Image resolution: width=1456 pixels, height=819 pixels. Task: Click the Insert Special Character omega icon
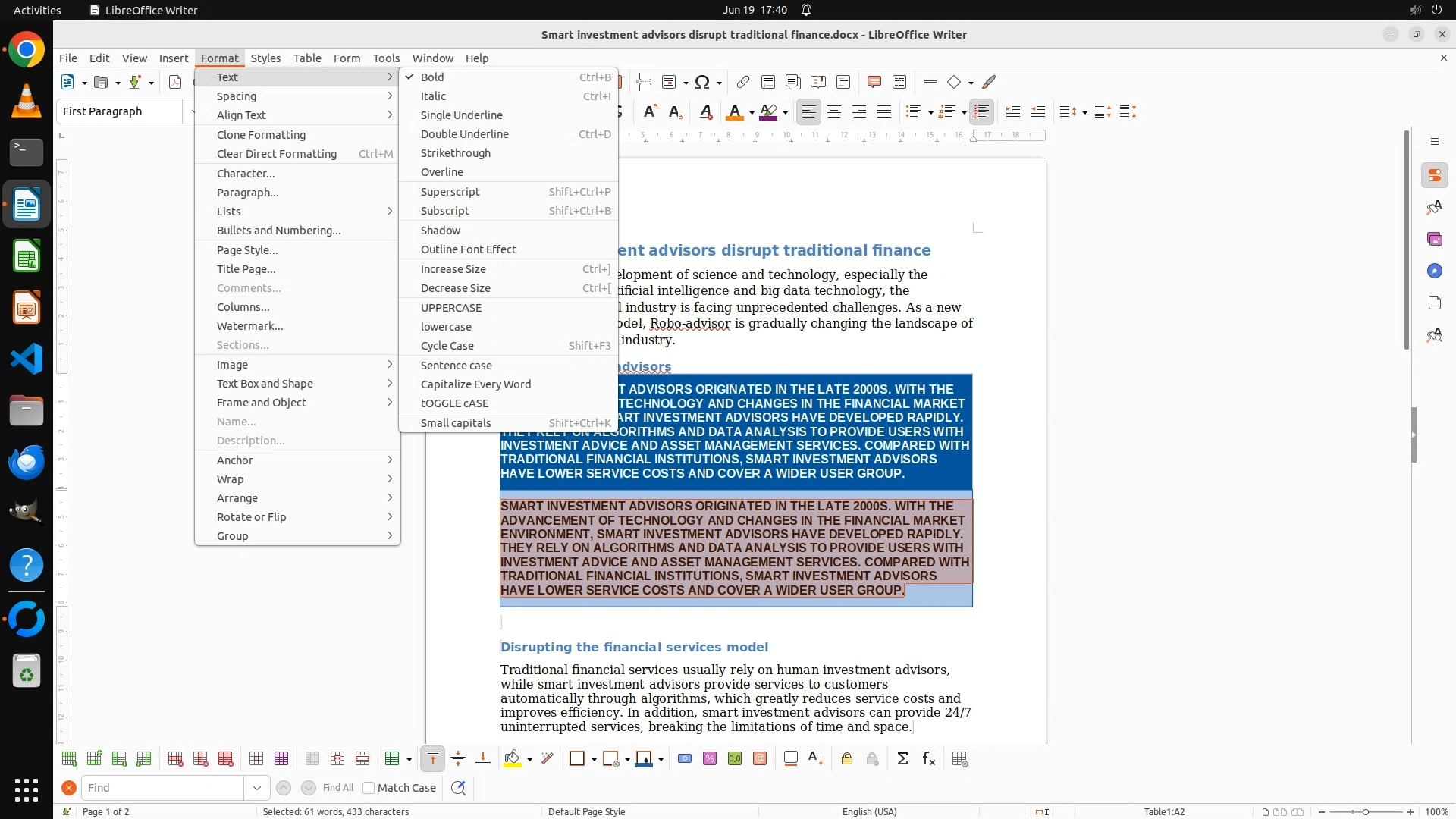click(702, 82)
